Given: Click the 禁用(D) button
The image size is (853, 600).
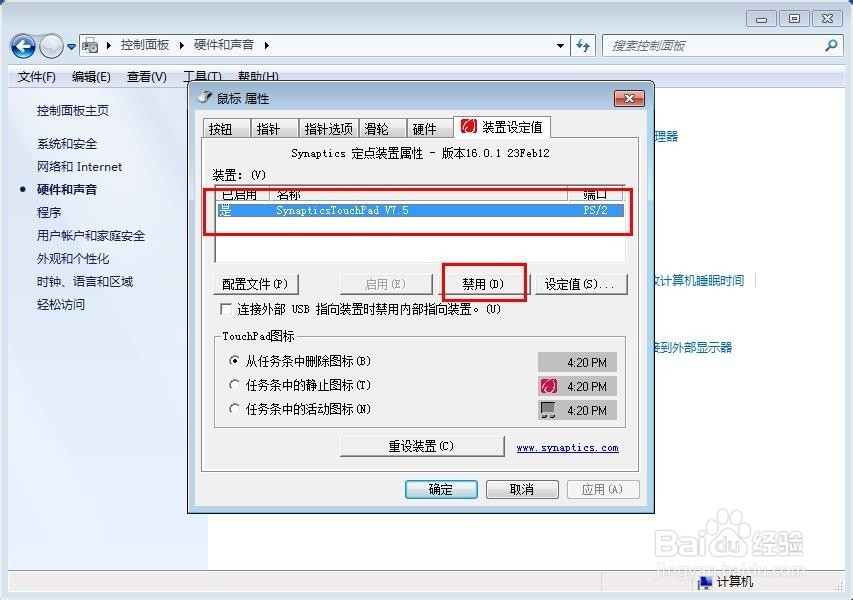Looking at the screenshot, I should point(483,284).
